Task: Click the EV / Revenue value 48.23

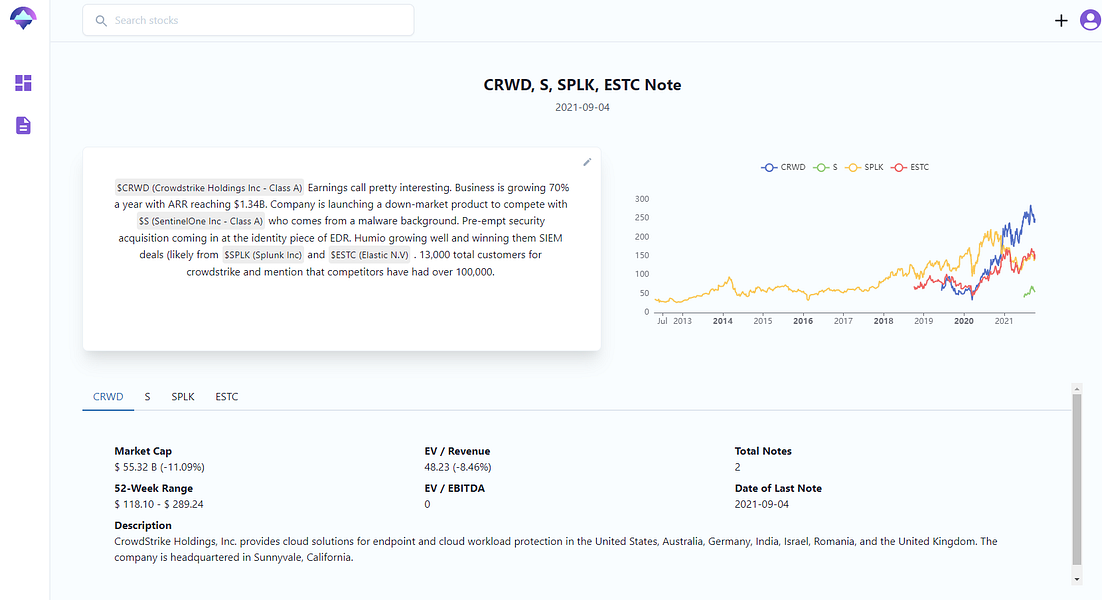Action: tap(458, 467)
